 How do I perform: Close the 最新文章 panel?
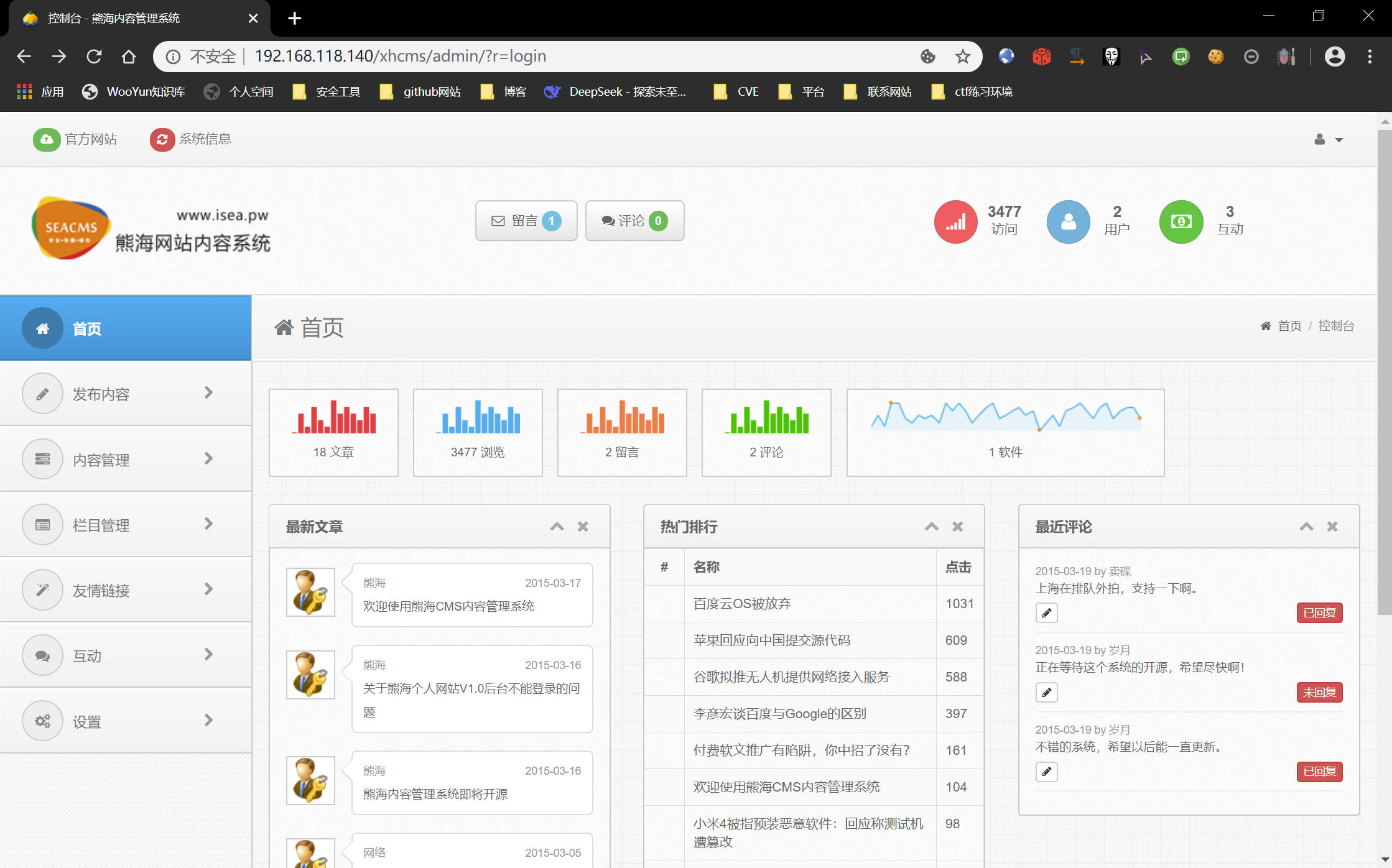(583, 527)
